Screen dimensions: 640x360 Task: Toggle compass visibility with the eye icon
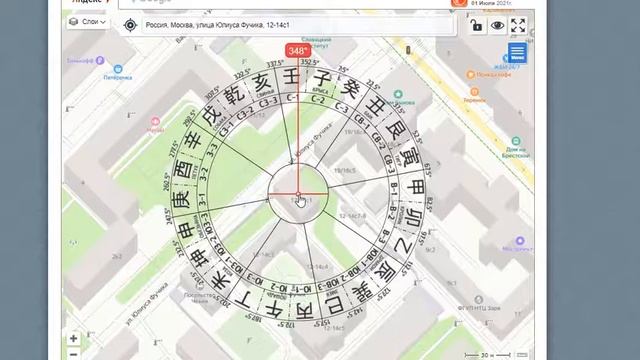[497, 25]
